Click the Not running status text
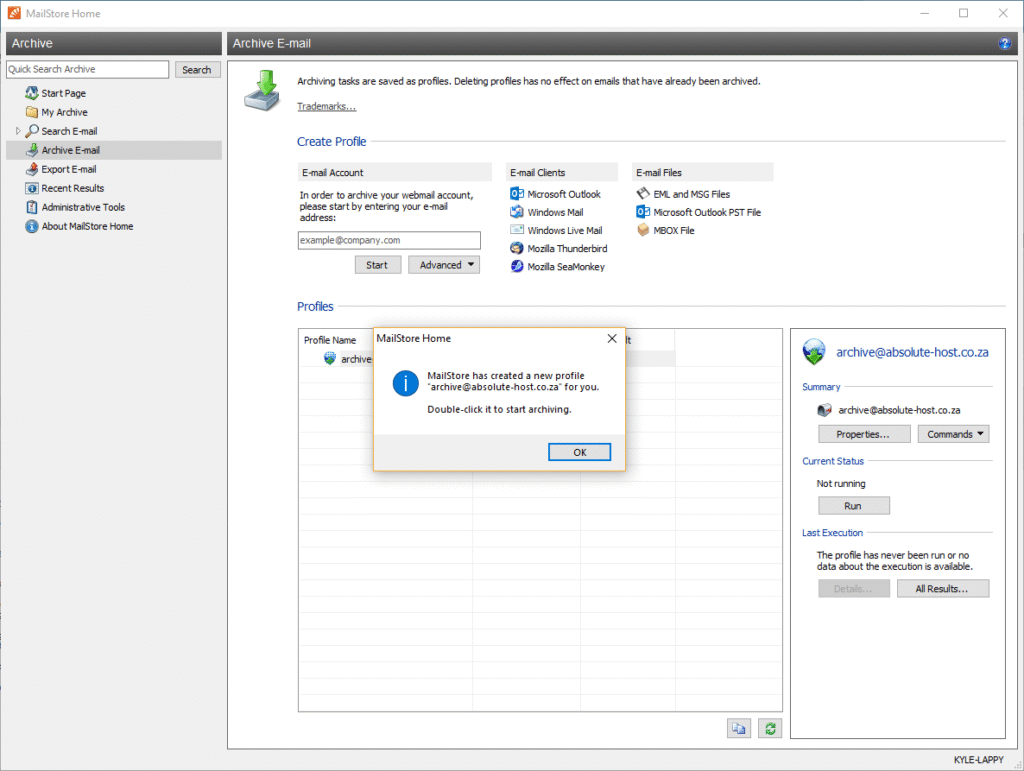 841,483
